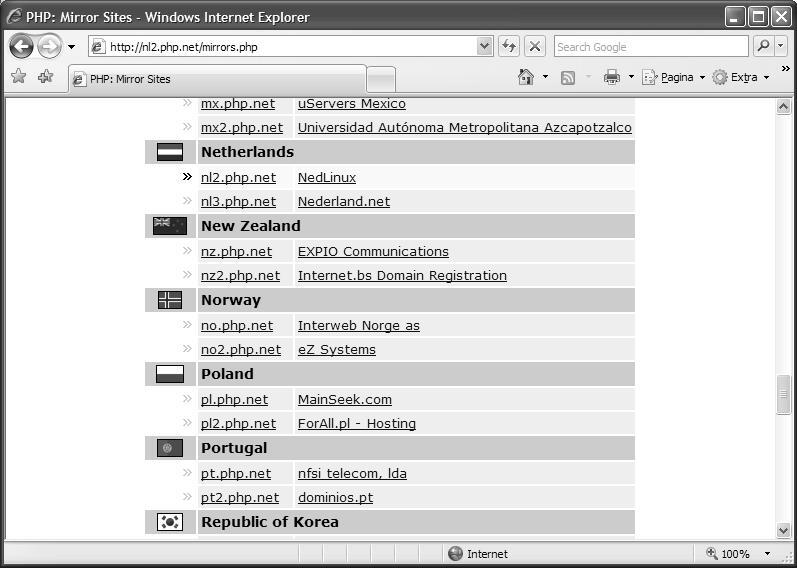Click the Search Google box
Screen dimensions: 797x568
coord(651,47)
